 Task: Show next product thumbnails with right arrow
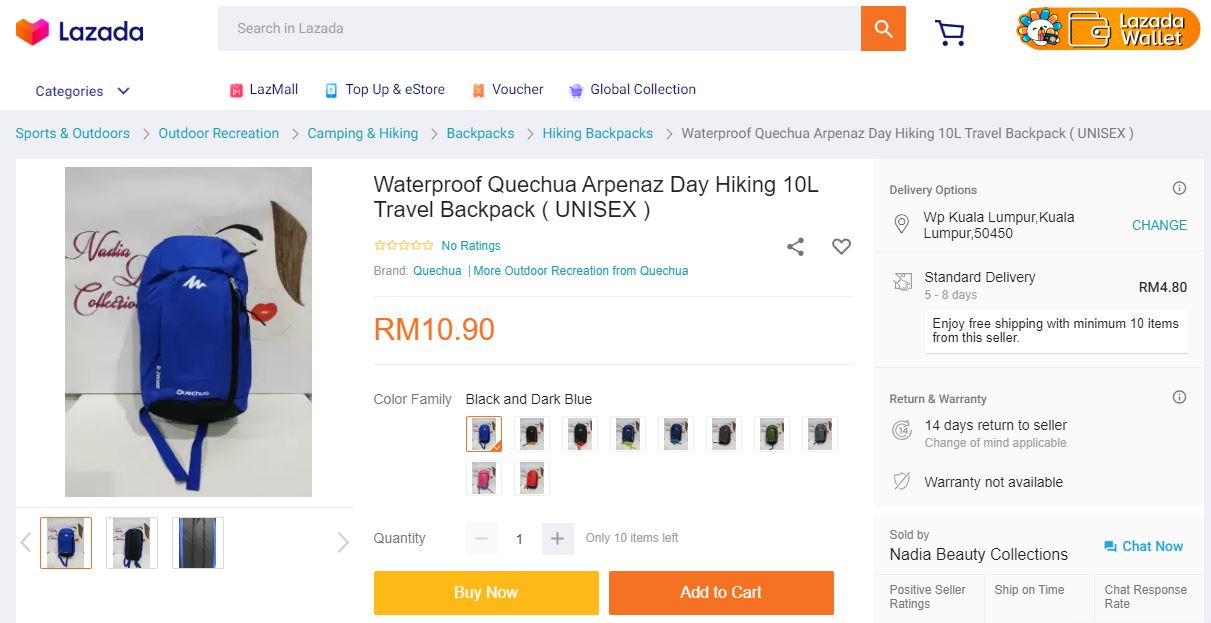point(343,542)
